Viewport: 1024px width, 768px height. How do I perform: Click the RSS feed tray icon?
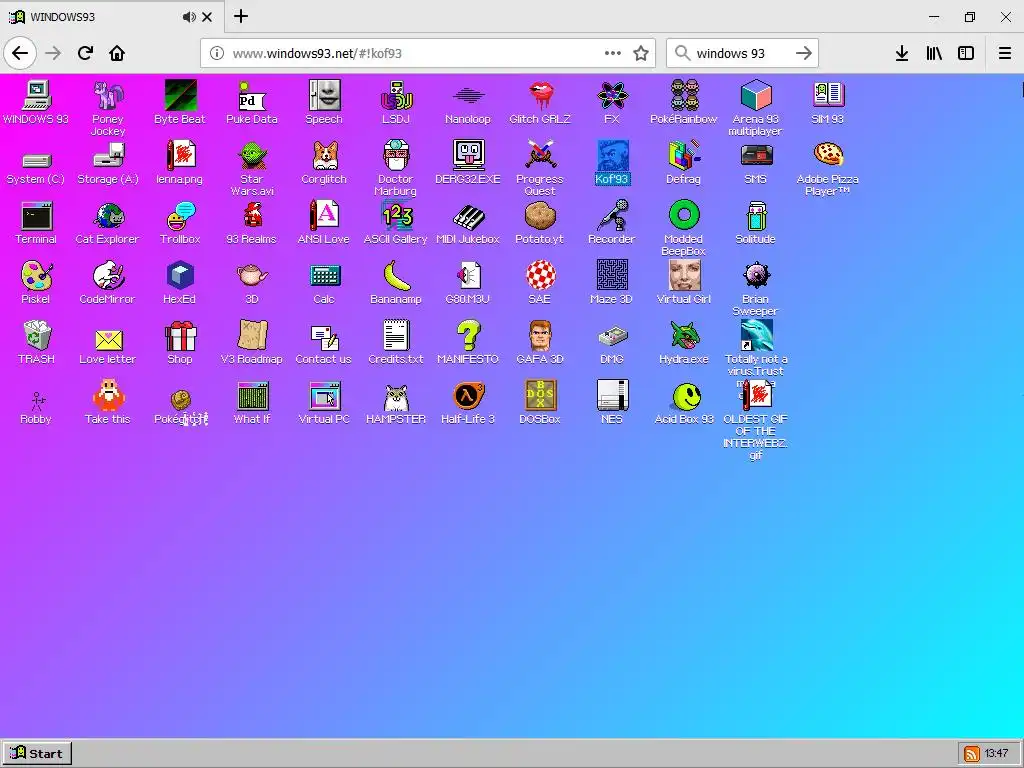(972, 754)
